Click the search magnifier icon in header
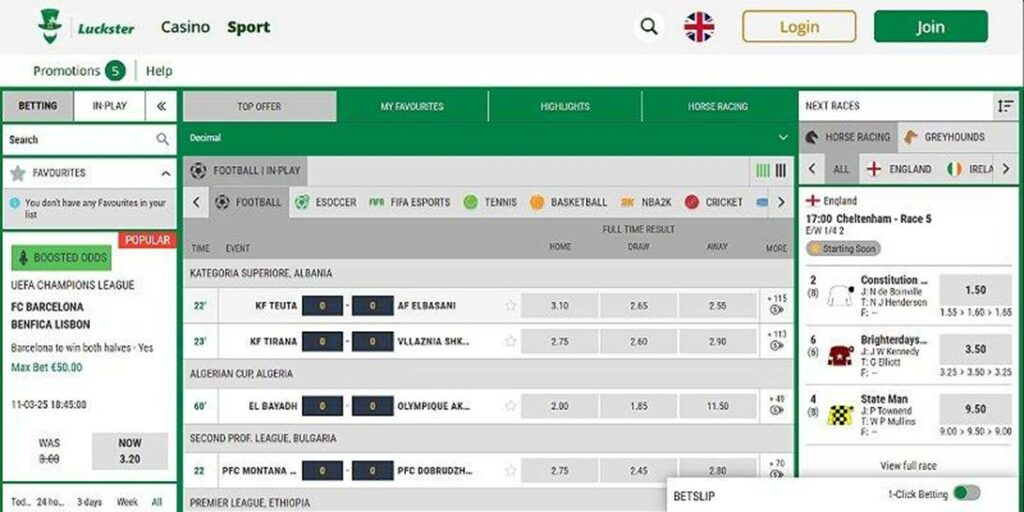The height and width of the screenshot is (512, 1024). 650,27
